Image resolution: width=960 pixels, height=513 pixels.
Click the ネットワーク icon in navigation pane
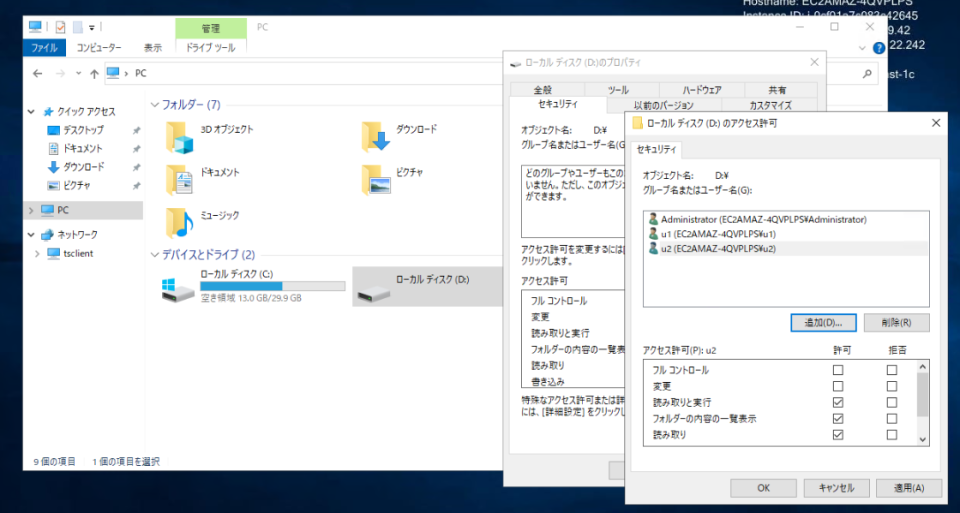[x=47, y=235]
